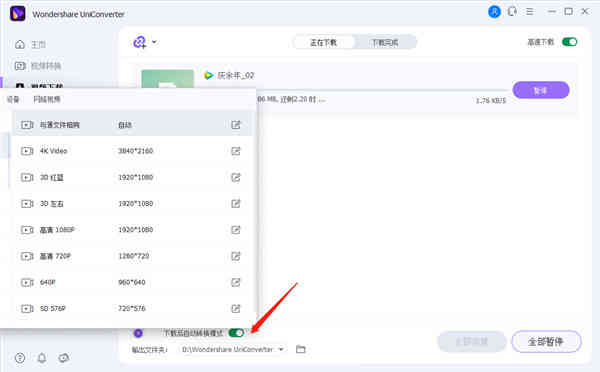Click the feedback icon beside the bell

click(64, 358)
